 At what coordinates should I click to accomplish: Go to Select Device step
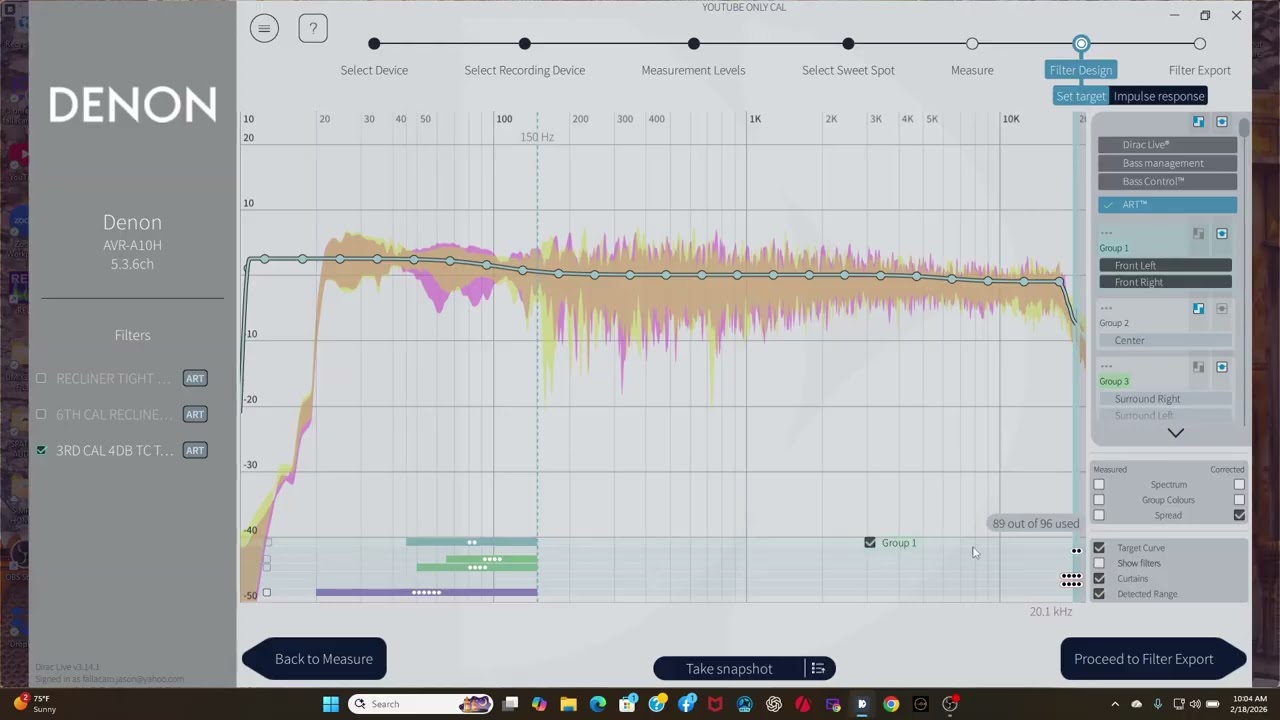click(x=374, y=44)
